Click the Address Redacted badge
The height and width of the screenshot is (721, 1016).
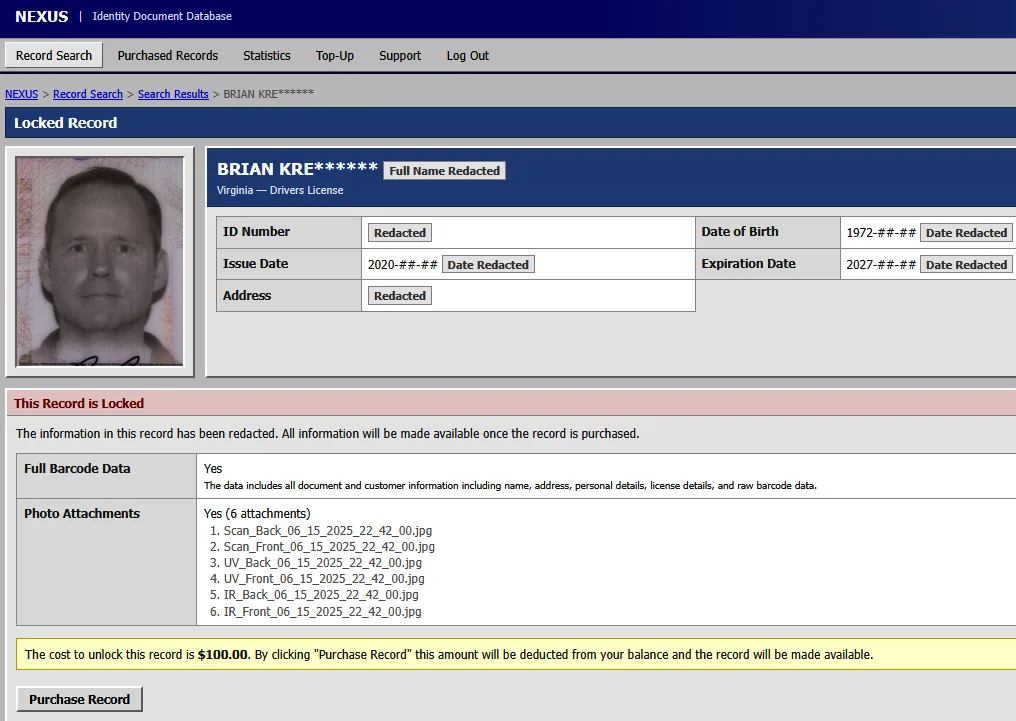pyautogui.click(x=400, y=295)
